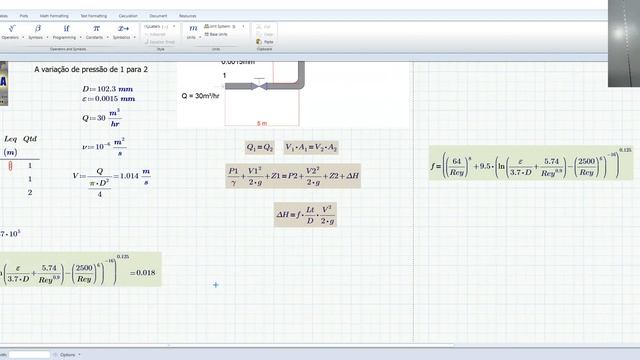Viewport: 640px width, 360px height.
Task: Click the Base Units icon
Action: click(x=207, y=34)
